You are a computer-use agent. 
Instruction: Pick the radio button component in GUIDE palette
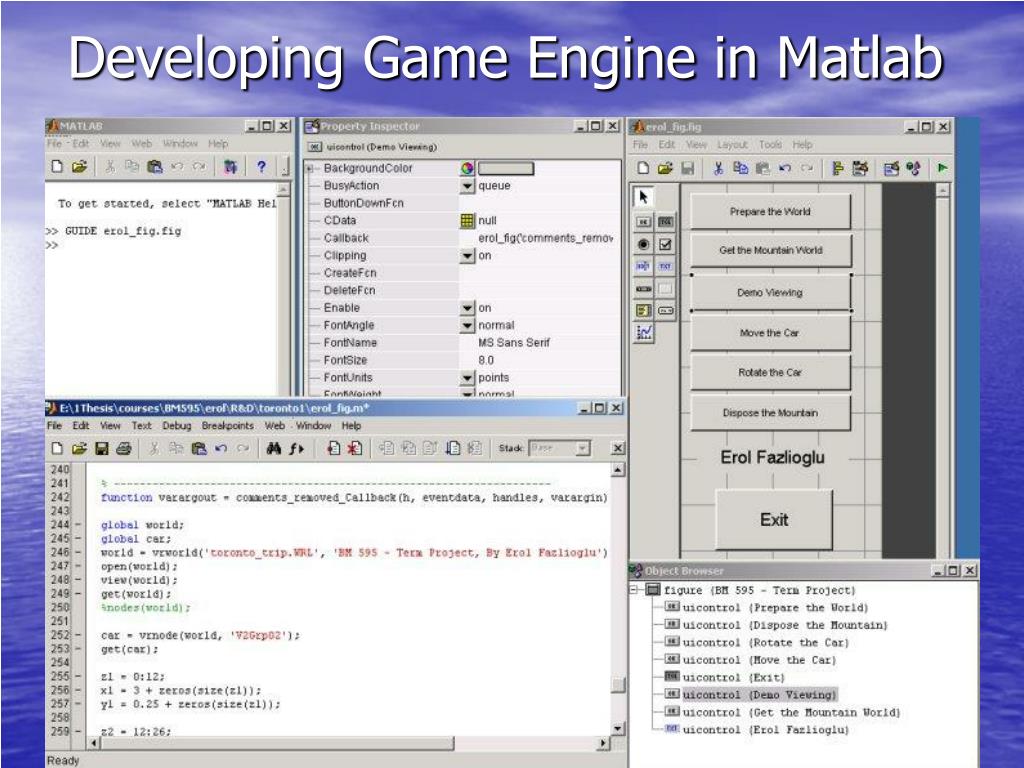tap(643, 244)
